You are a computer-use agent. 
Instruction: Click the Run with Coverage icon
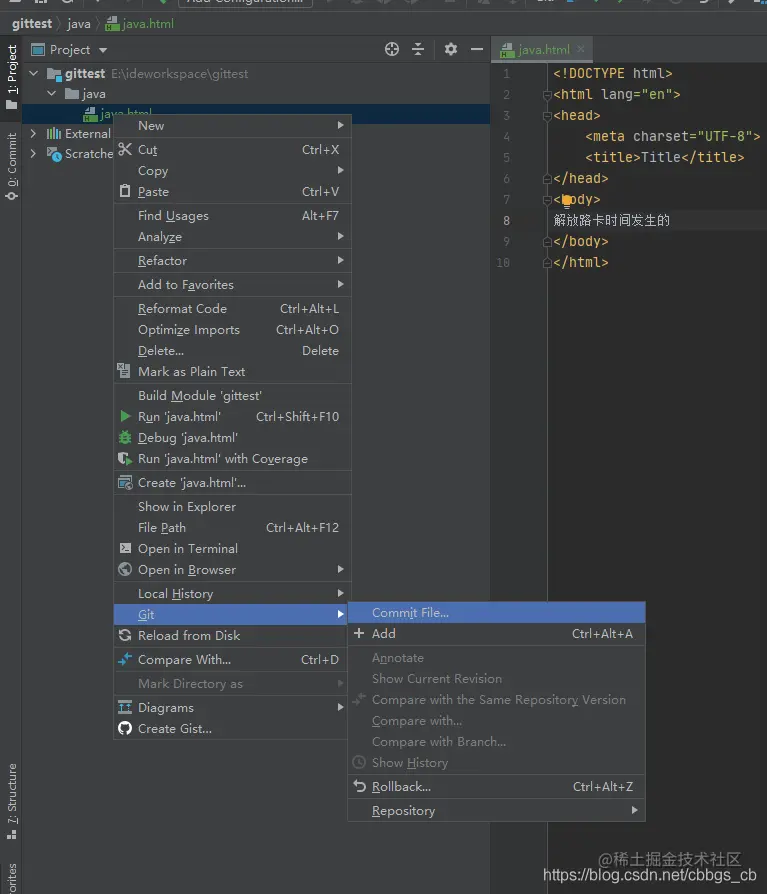coord(125,458)
